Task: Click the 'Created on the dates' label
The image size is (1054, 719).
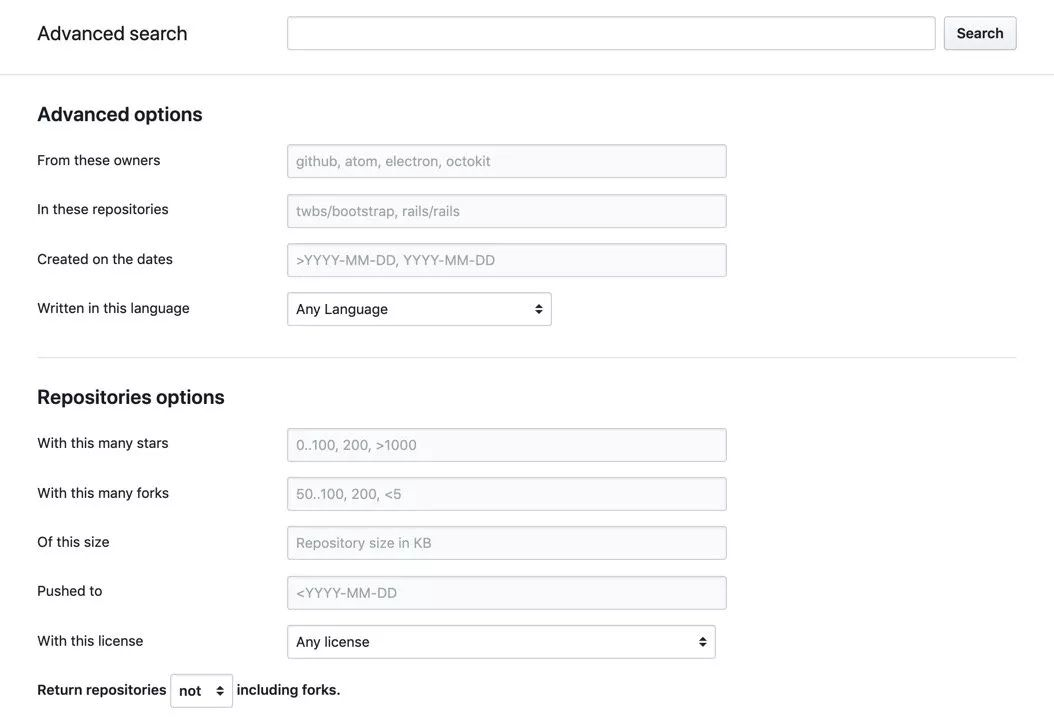Action: point(105,259)
